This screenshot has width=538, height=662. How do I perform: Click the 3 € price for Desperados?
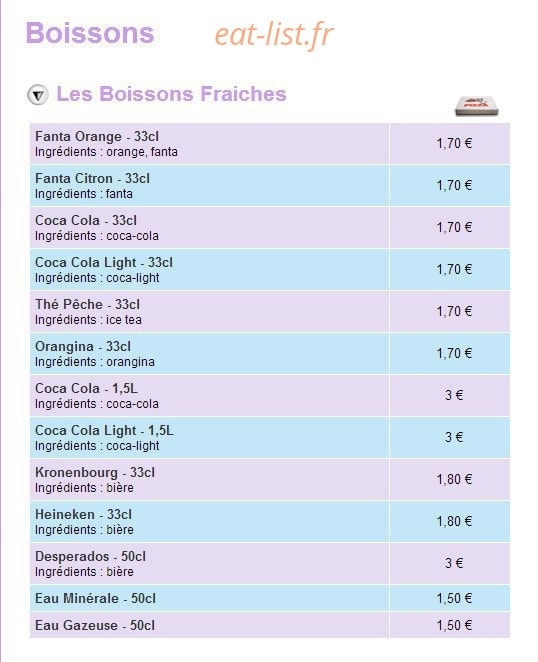(454, 563)
